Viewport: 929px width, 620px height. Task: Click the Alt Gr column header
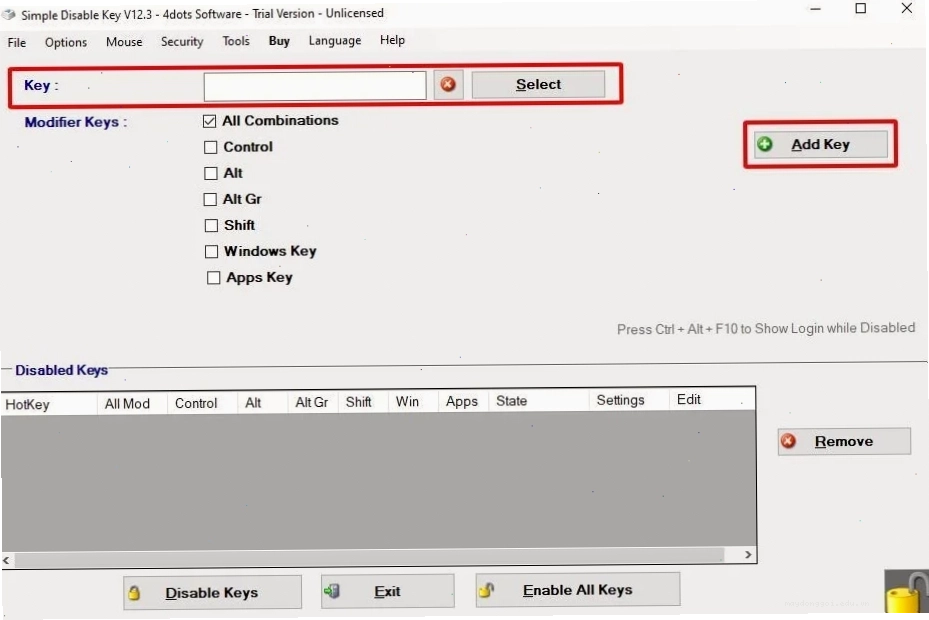click(313, 402)
